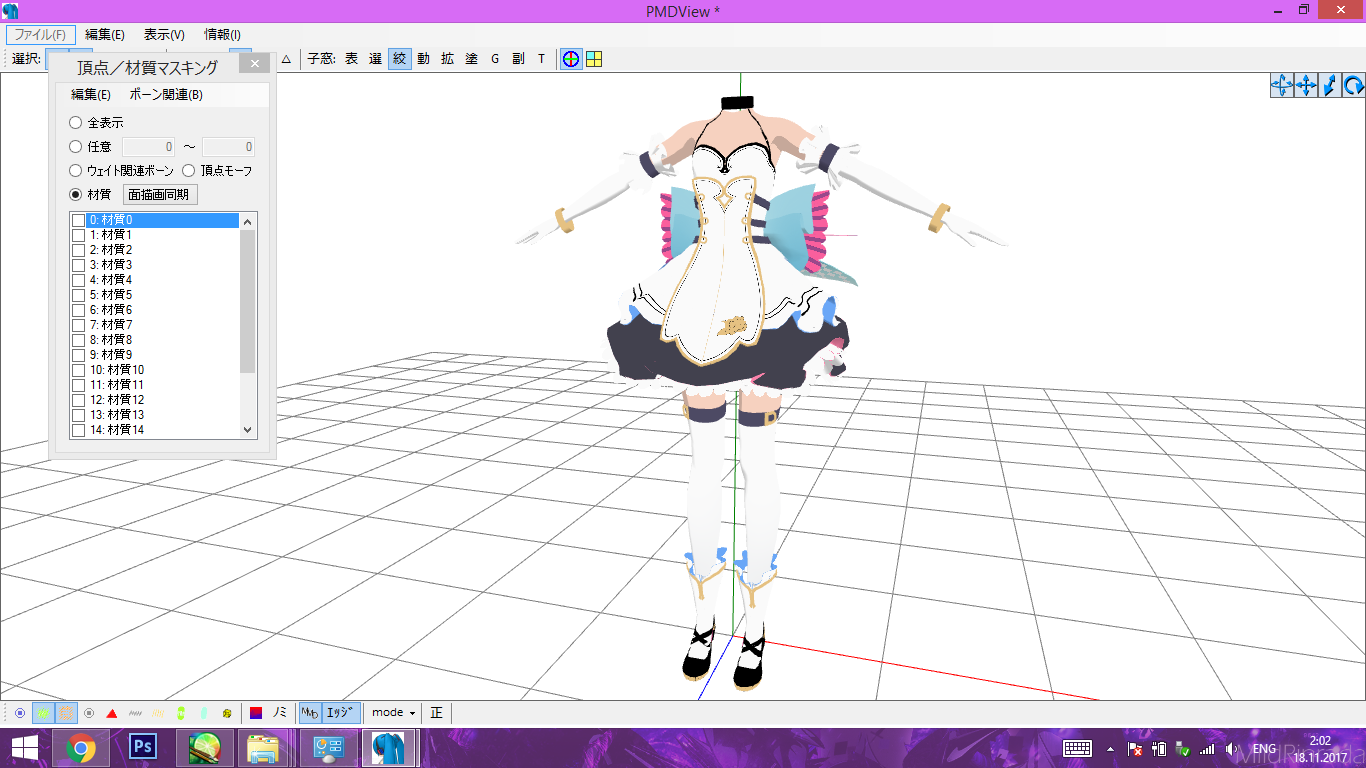Open the ボーン関連(B) menu
Screen dimensions: 1366x768
pyautogui.click(x=166, y=95)
